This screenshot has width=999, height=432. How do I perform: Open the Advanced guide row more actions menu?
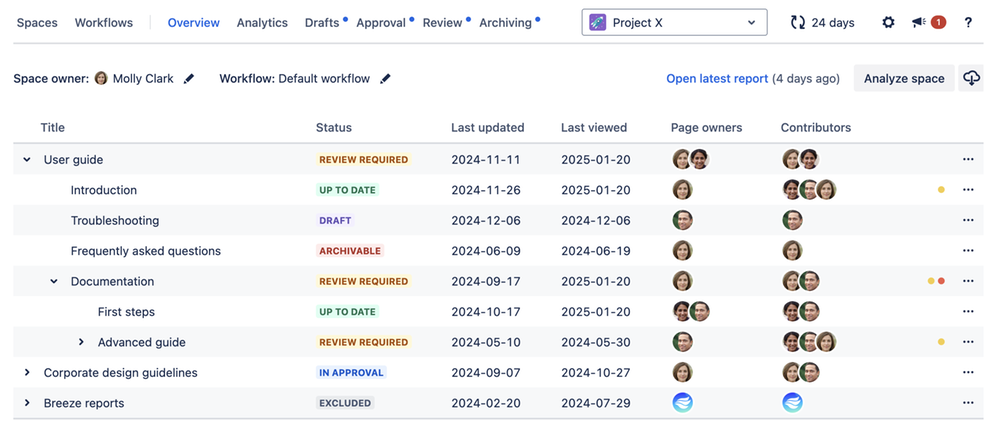(x=968, y=342)
